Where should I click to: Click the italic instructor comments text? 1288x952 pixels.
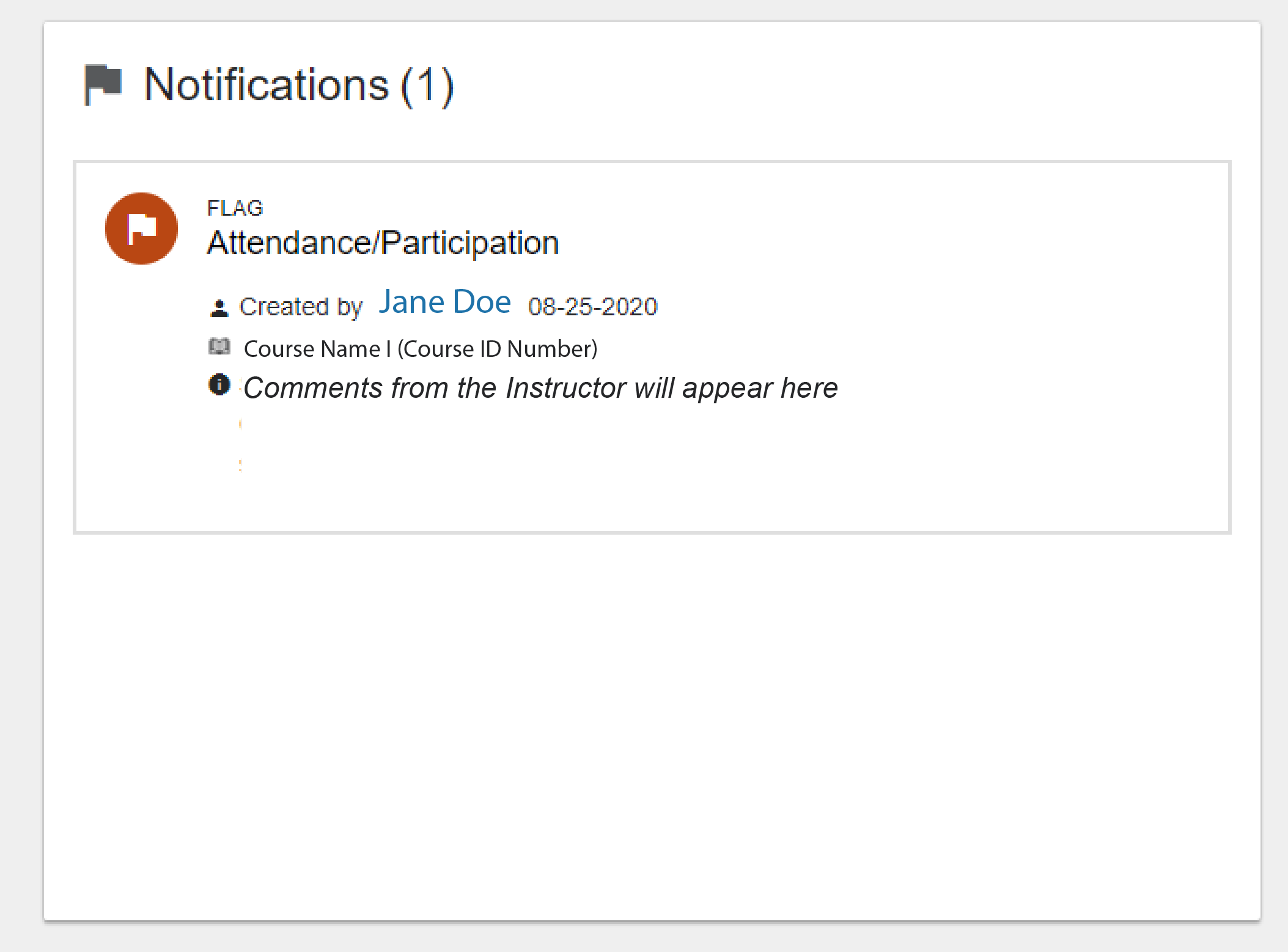tap(540, 388)
